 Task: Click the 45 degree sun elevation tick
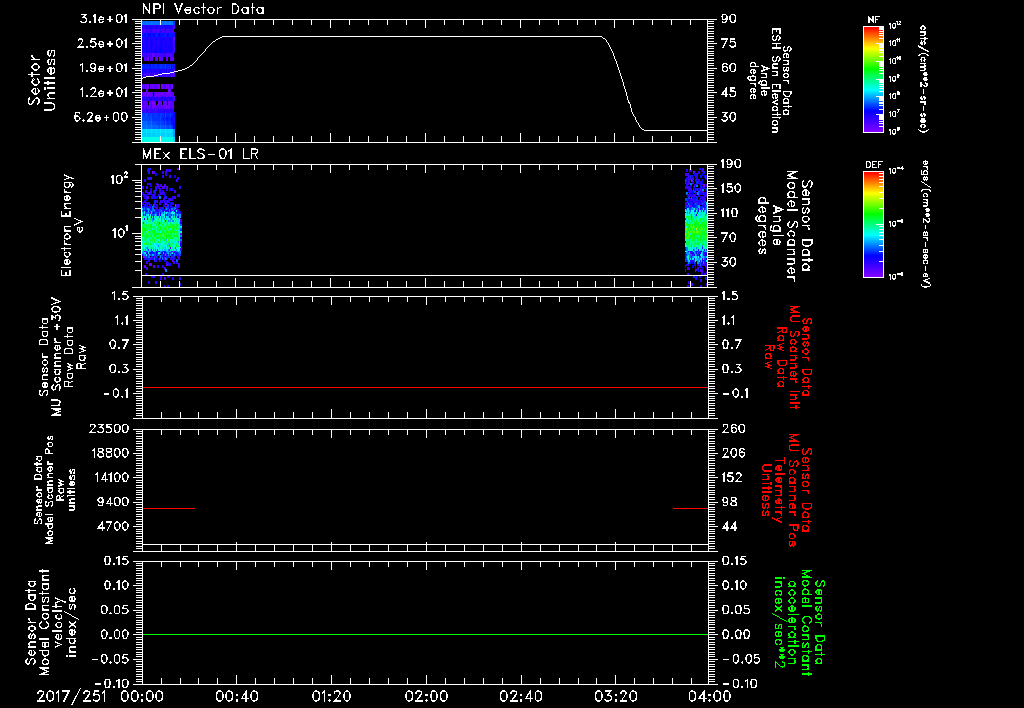(x=729, y=93)
